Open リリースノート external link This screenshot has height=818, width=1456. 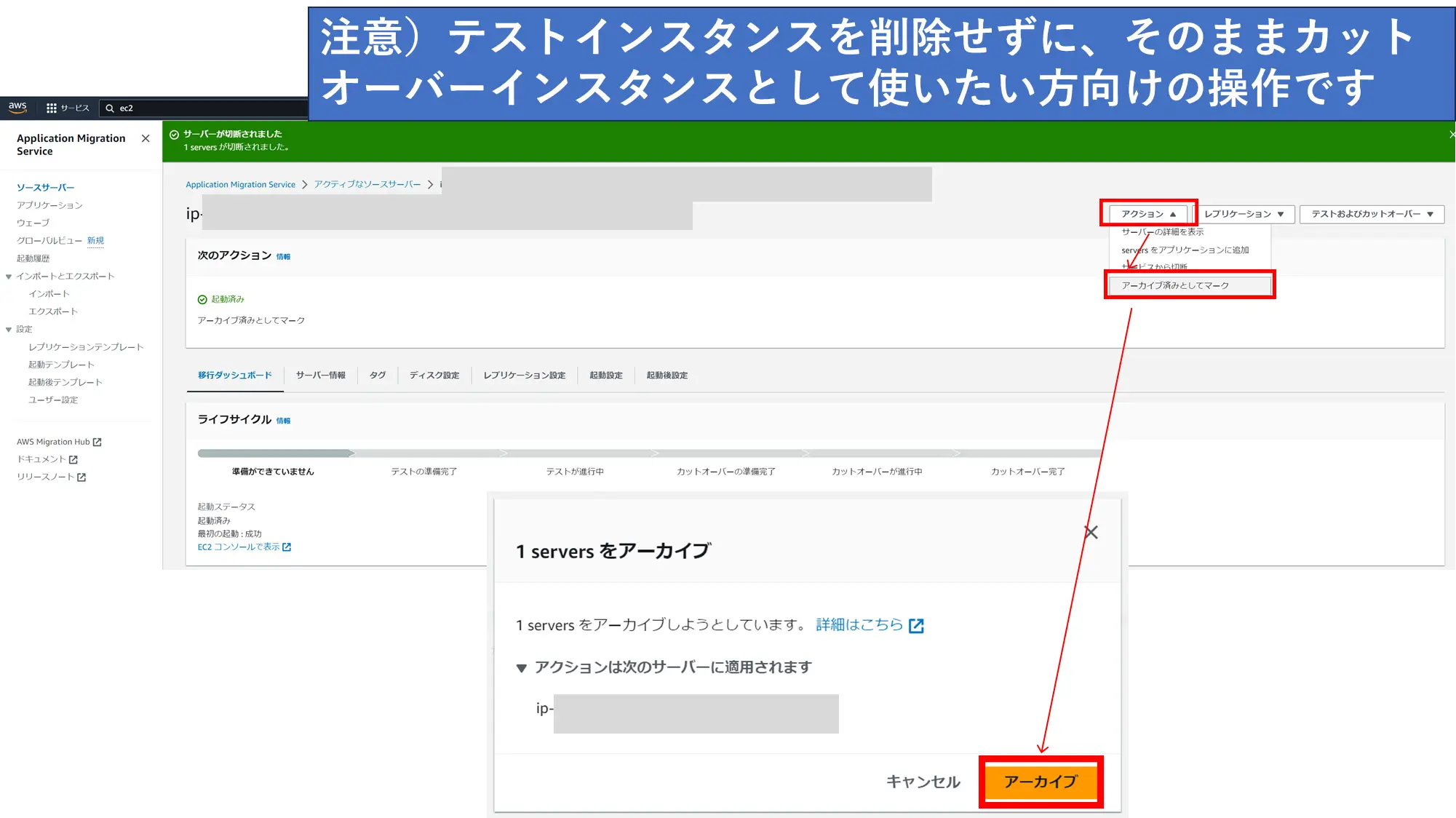pyautogui.click(x=51, y=477)
